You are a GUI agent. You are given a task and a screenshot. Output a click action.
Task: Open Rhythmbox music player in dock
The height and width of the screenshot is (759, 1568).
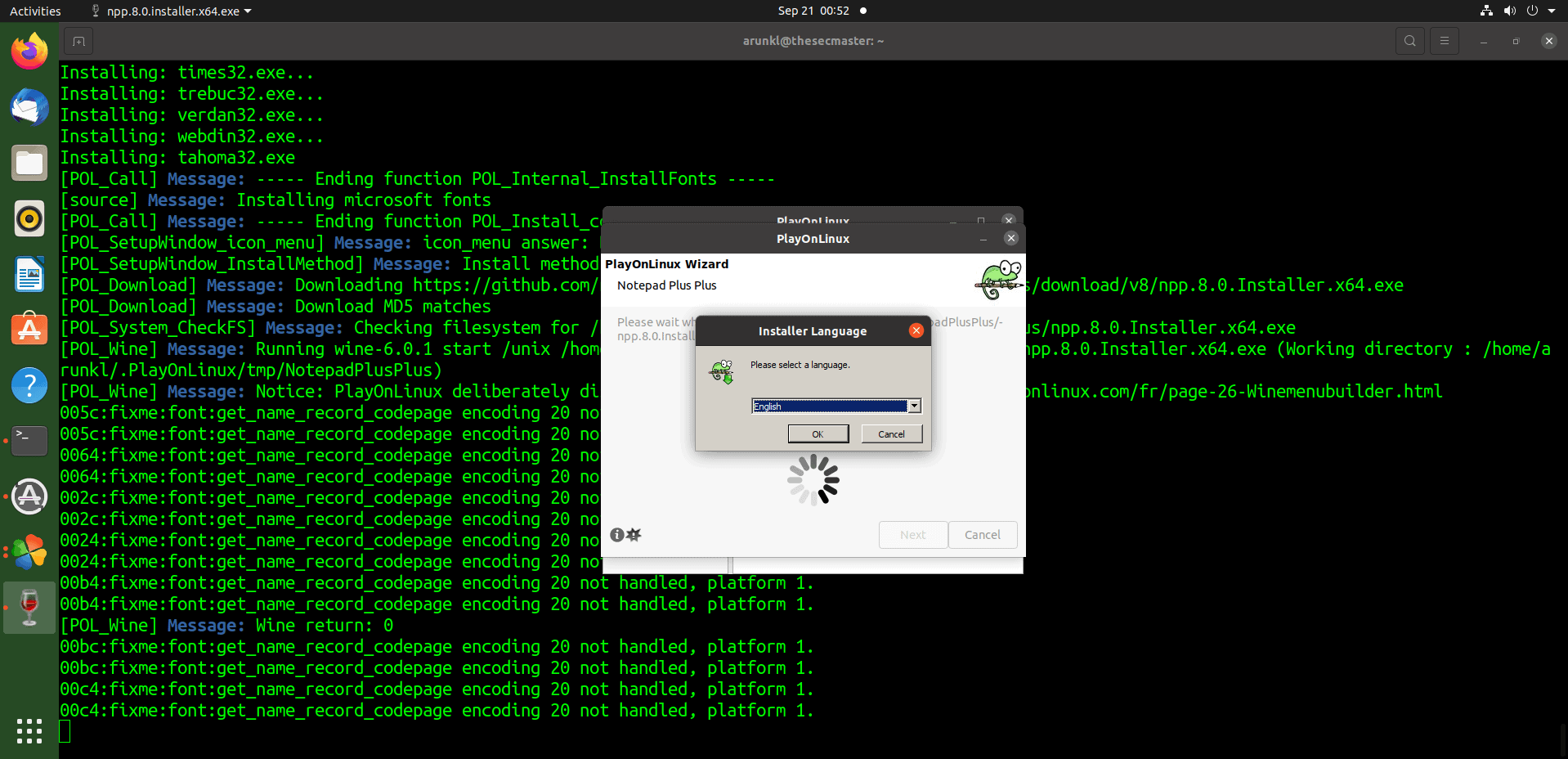(x=29, y=218)
